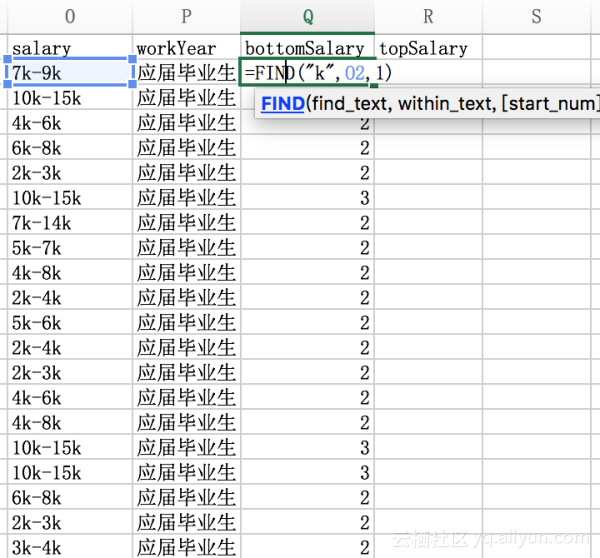
Task: Click within_text argument in the formula tooltip
Action: [x=446, y=104]
